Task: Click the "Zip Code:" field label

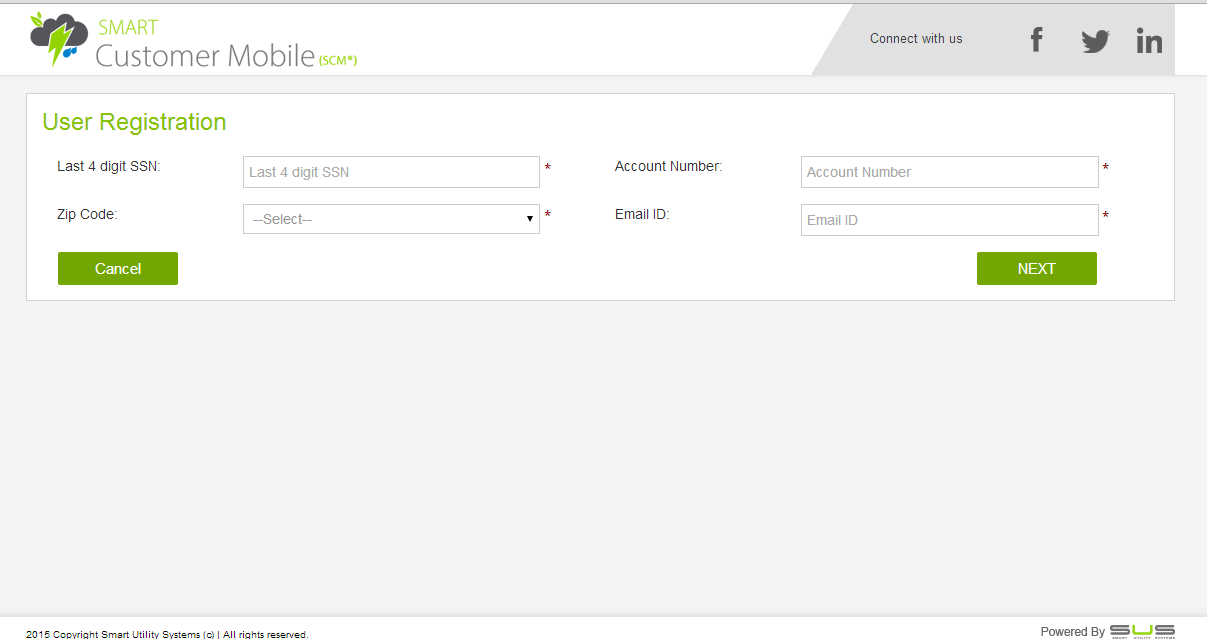Action: point(87,214)
